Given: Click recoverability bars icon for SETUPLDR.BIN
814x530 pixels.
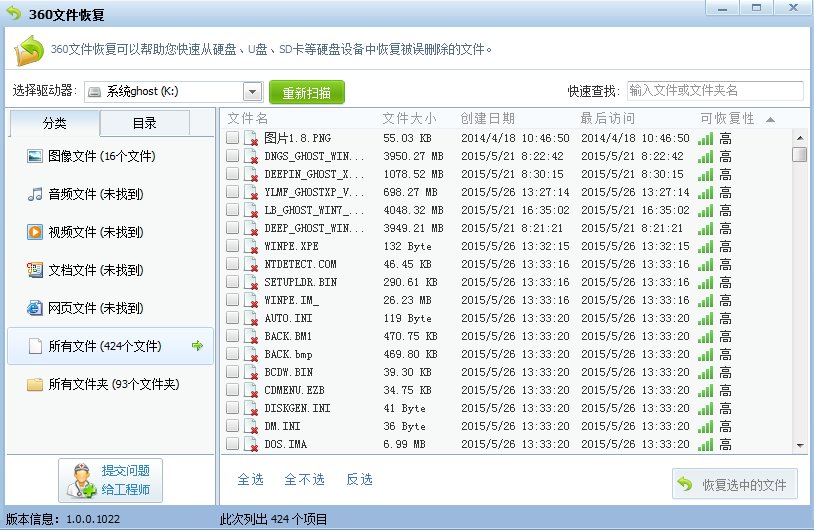Looking at the screenshot, I should tap(706, 282).
